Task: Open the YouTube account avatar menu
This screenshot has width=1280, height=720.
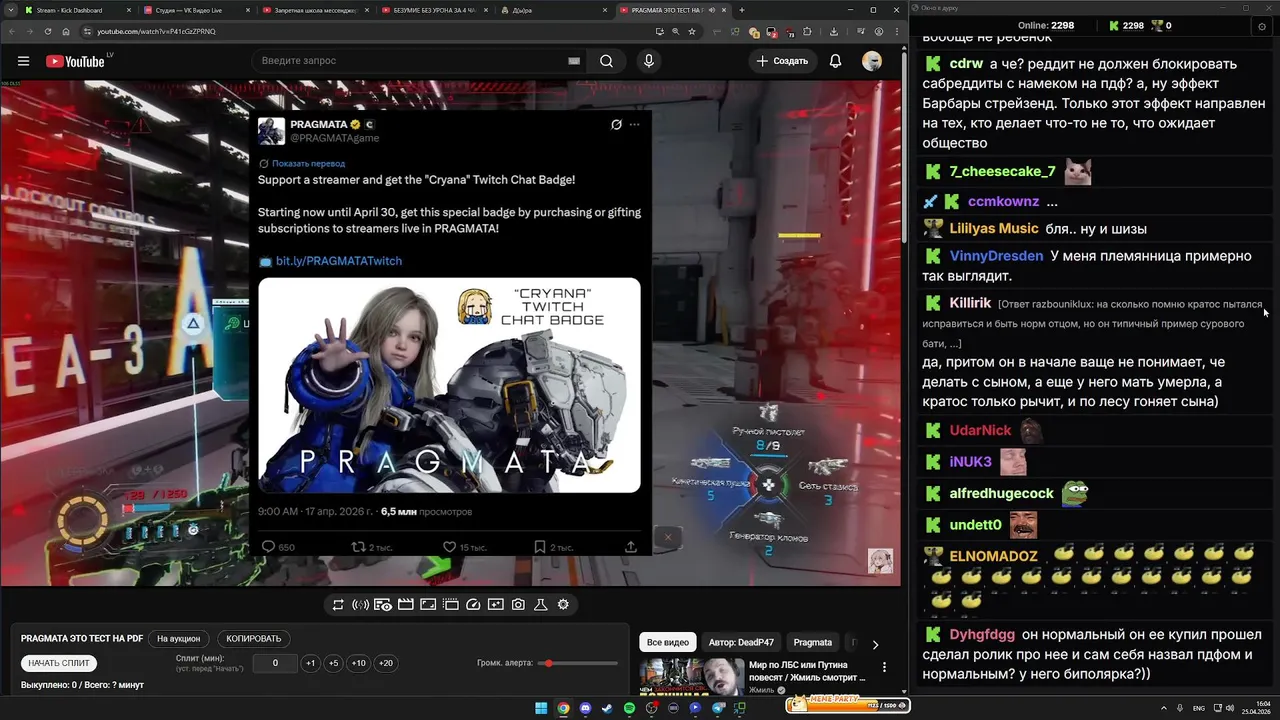Action: tap(872, 61)
